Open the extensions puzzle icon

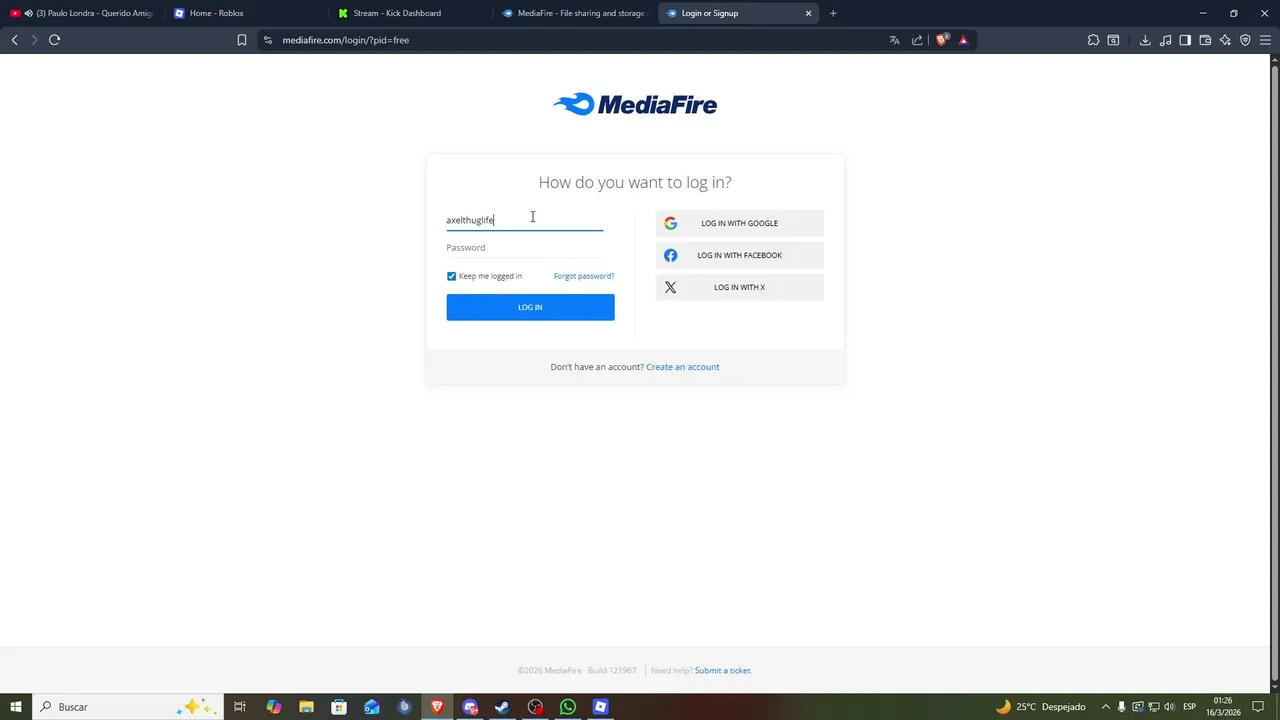(x=1093, y=40)
